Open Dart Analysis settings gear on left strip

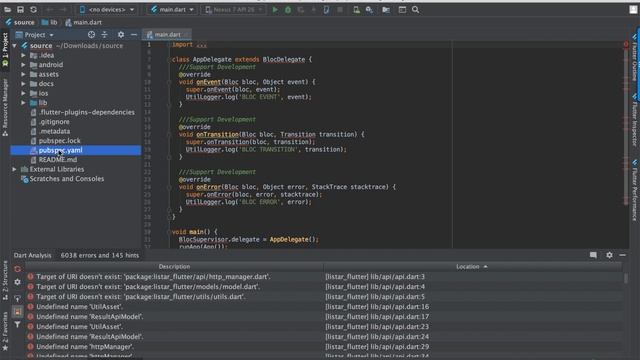tap(17, 282)
